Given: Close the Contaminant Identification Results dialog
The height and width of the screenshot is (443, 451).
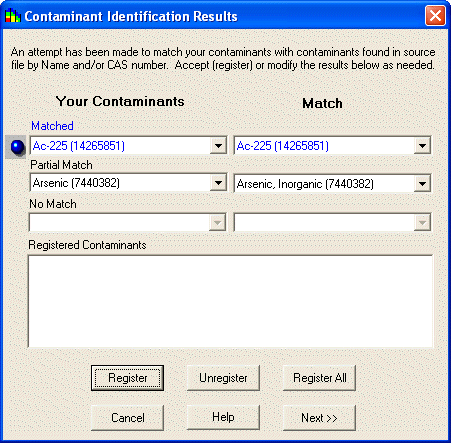Looking at the screenshot, I should [x=435, y=16].
